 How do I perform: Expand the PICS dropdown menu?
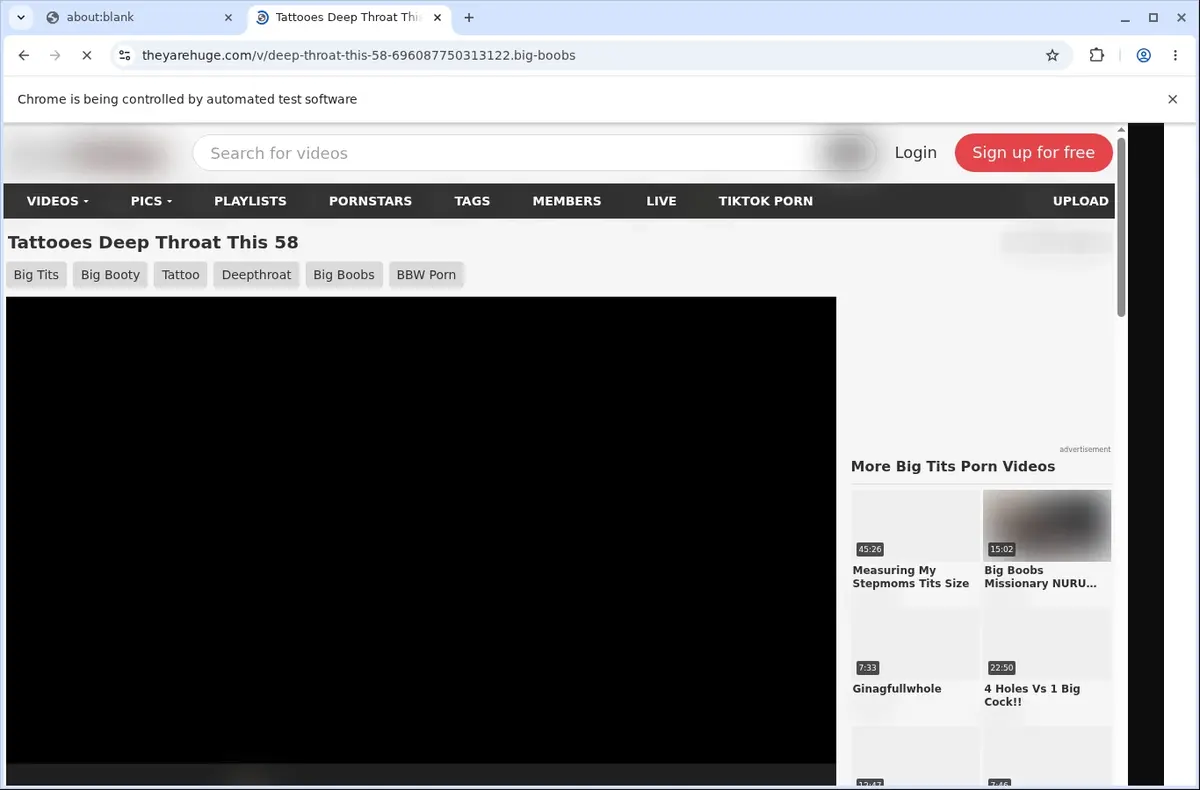pyautogui.click(x=151, y=201)
